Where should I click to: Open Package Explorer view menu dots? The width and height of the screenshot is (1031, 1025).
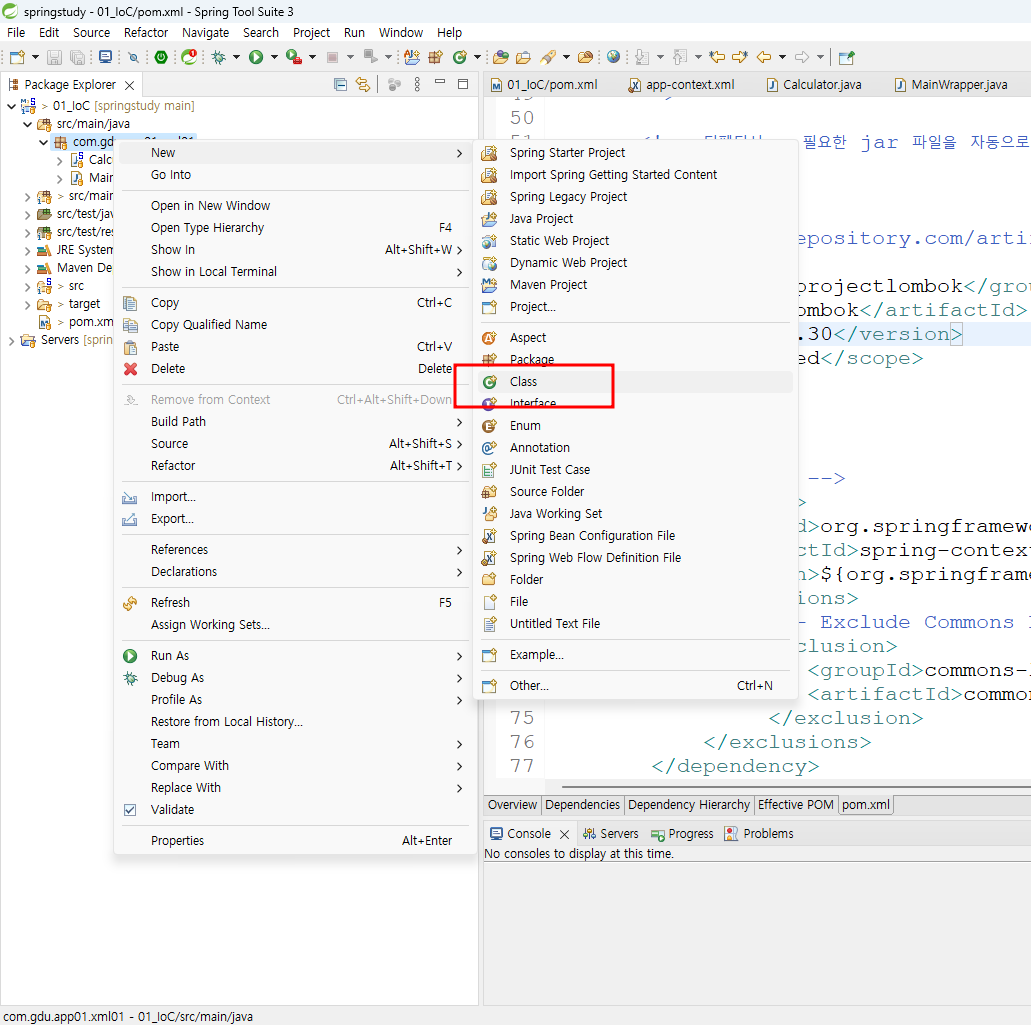point(417,84)
